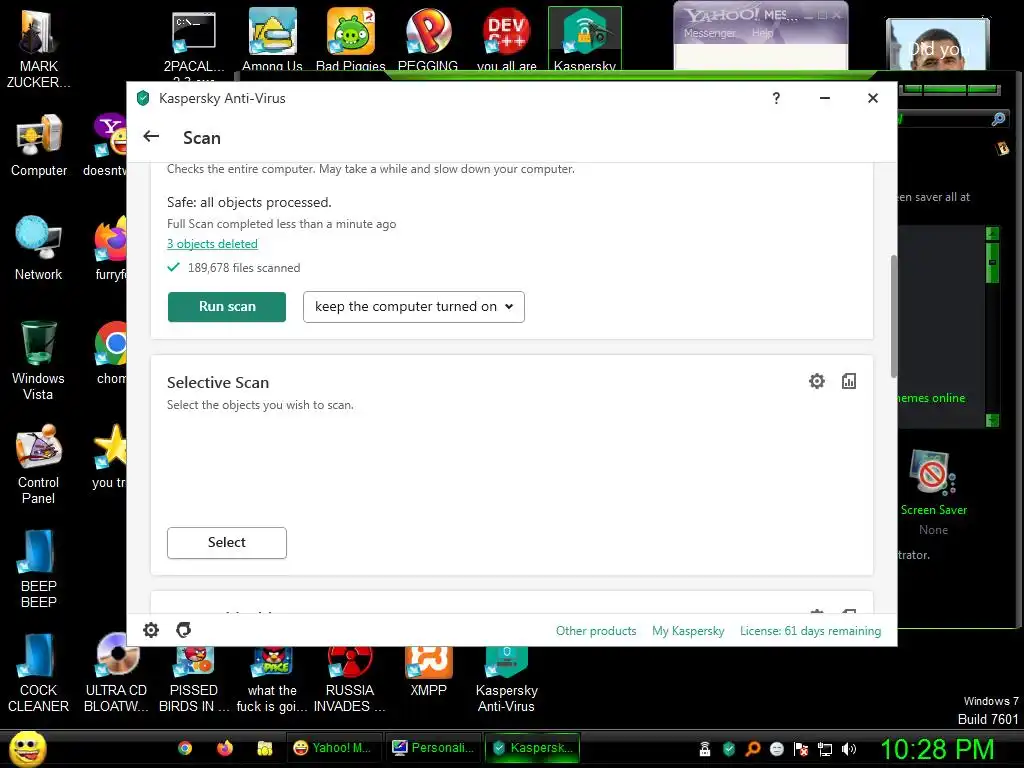The image size is (1024, 768).
Task: Click the Kaspersky window vertical scrollbar
Action: point(893,317)
